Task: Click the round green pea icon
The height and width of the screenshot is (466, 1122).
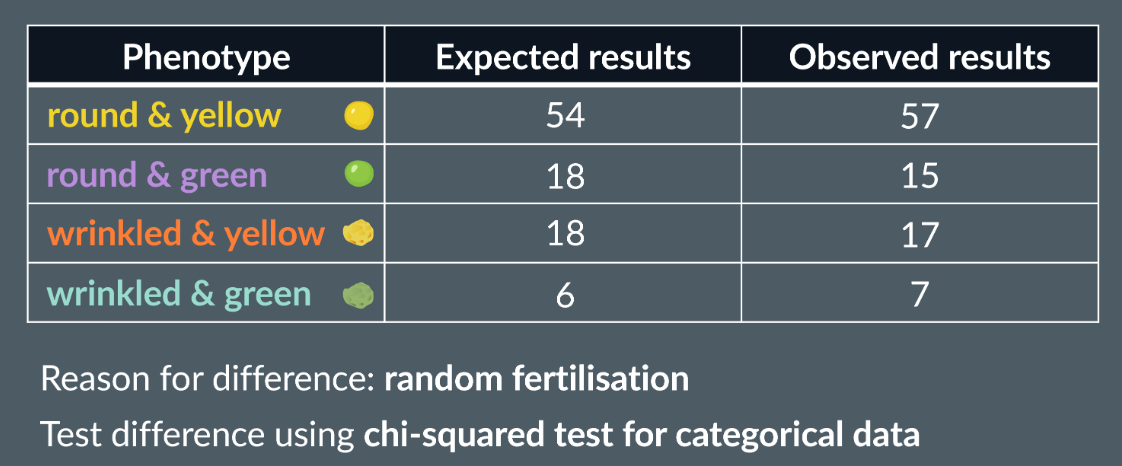Action: (359, 175)
